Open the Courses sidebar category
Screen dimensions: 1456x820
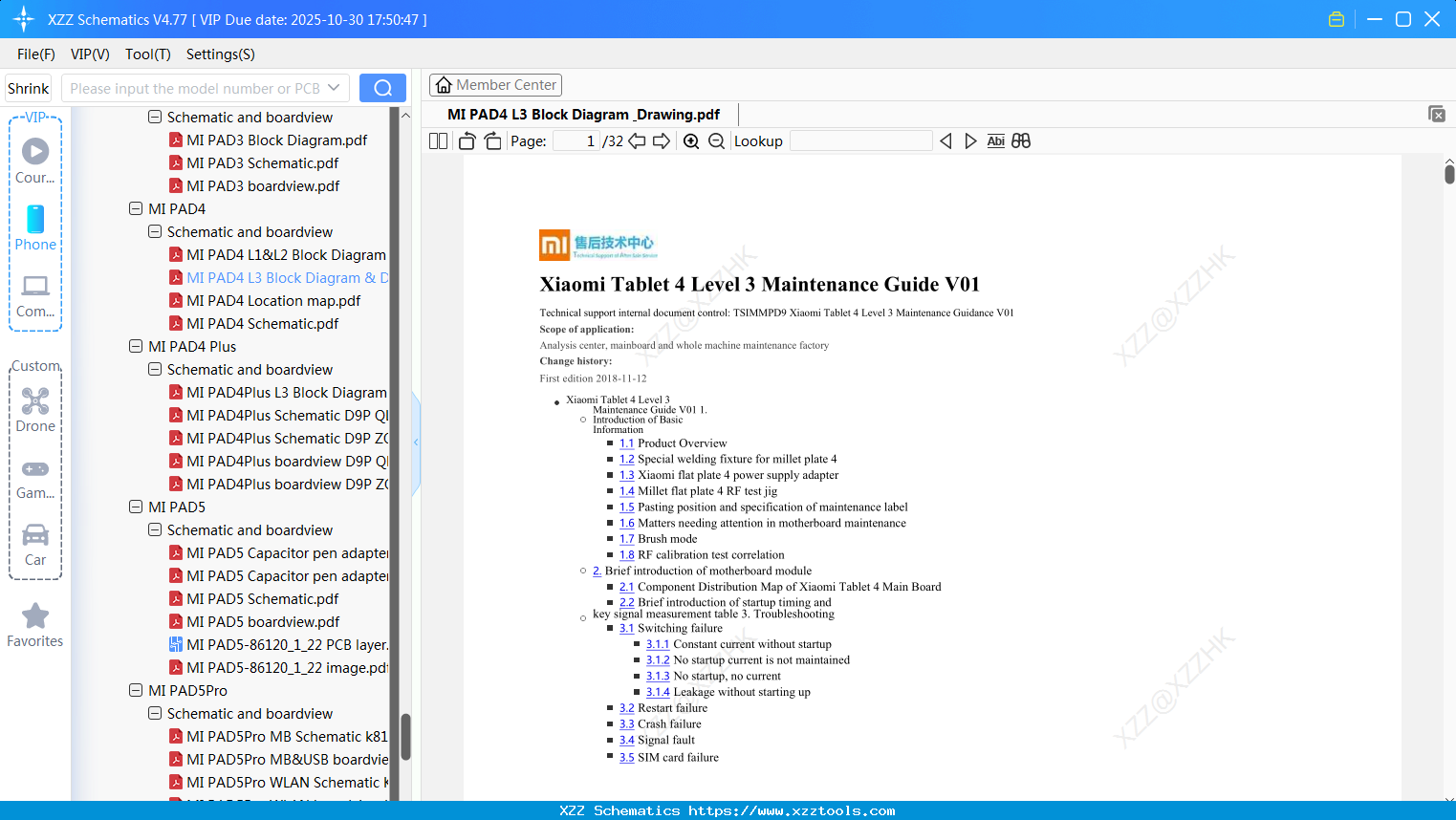[x=35, y=162]
